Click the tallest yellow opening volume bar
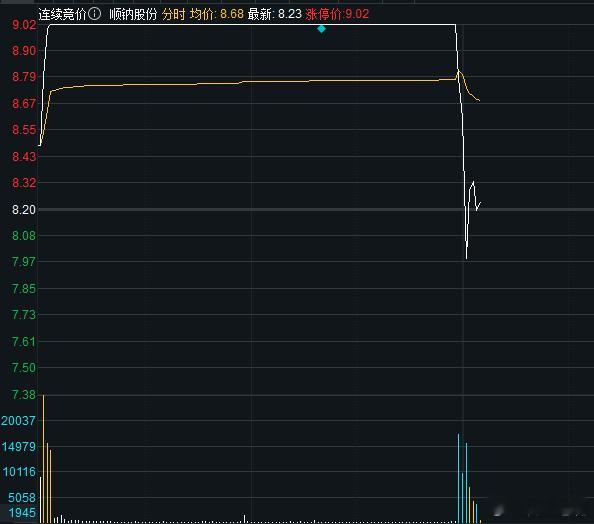 [44, 459]
